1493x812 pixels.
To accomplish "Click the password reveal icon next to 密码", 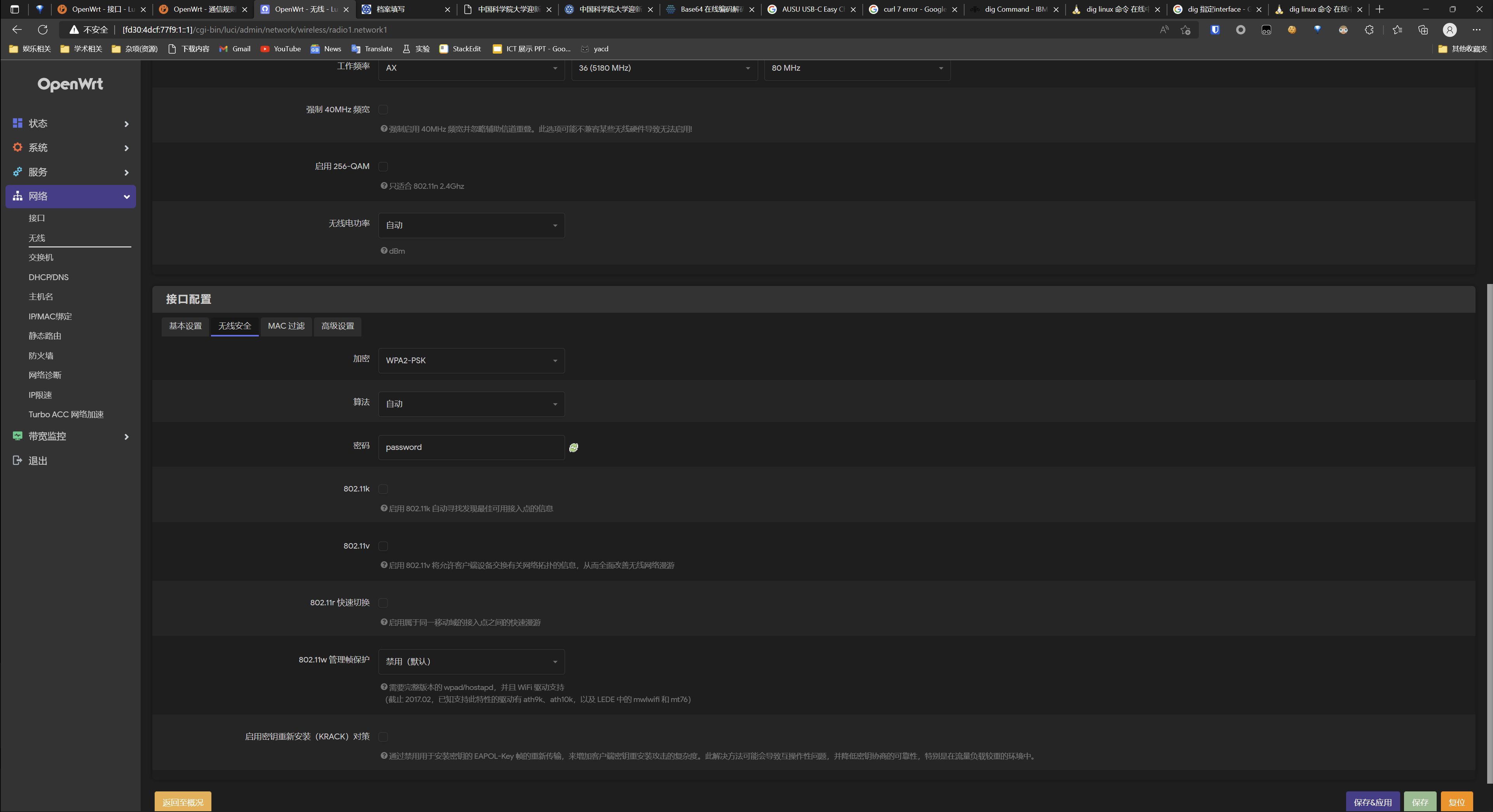I will point(573,448).
